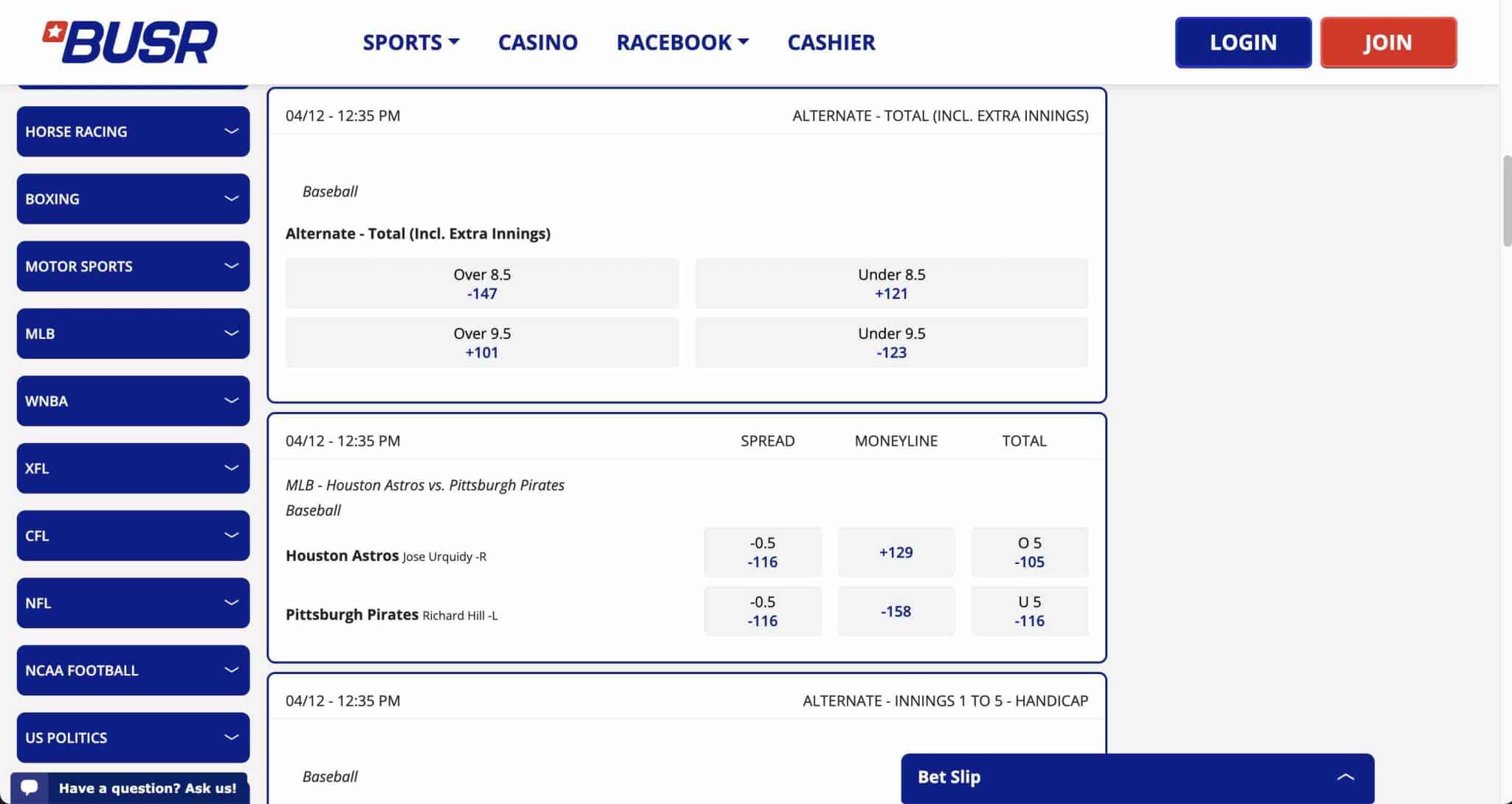Click the BUSR logo
The width and height of the screenshot is (1512, 804).
pyautogui.click(x=130, y=42)
